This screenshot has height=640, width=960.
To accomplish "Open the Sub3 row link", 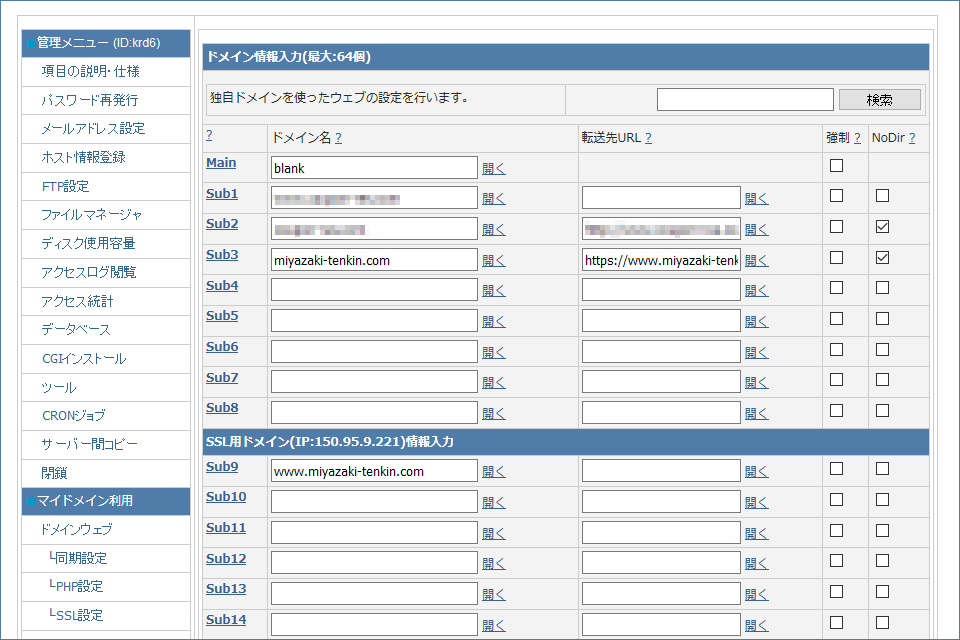I will pos(222,255).
